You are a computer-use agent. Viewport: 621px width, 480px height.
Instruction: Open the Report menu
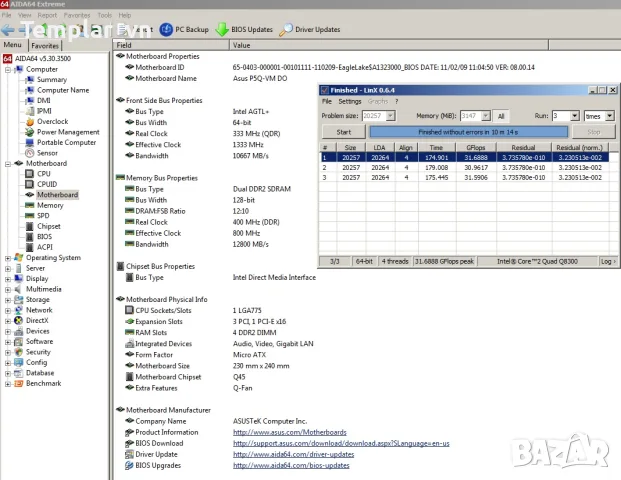pos(47,15)
